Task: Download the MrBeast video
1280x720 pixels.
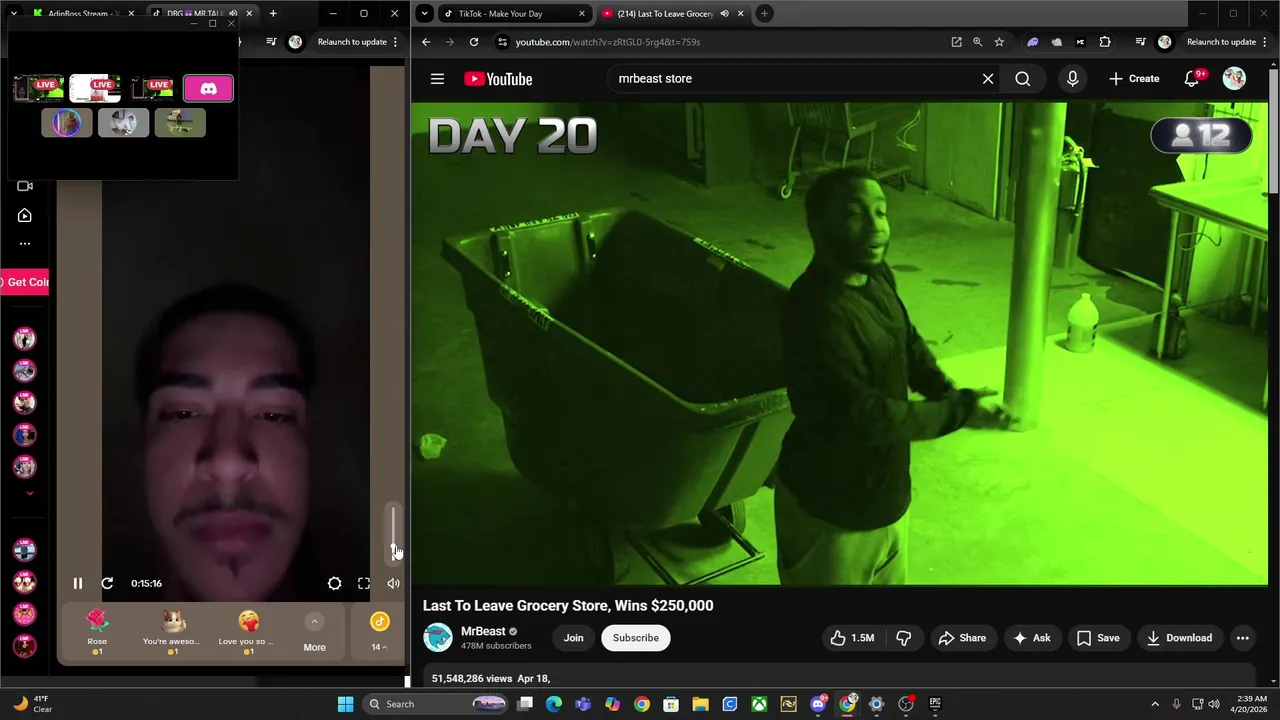Action: click(1179, 638)
